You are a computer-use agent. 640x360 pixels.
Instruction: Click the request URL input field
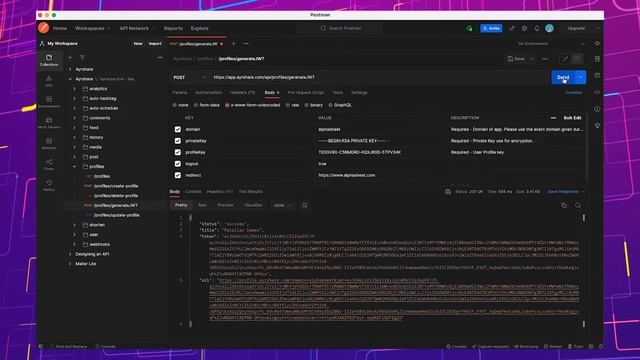tap(379, 77)
